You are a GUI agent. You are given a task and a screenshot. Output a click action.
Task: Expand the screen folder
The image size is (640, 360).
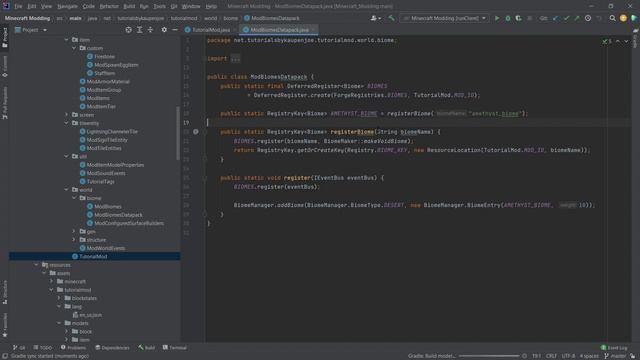(67, 115)
